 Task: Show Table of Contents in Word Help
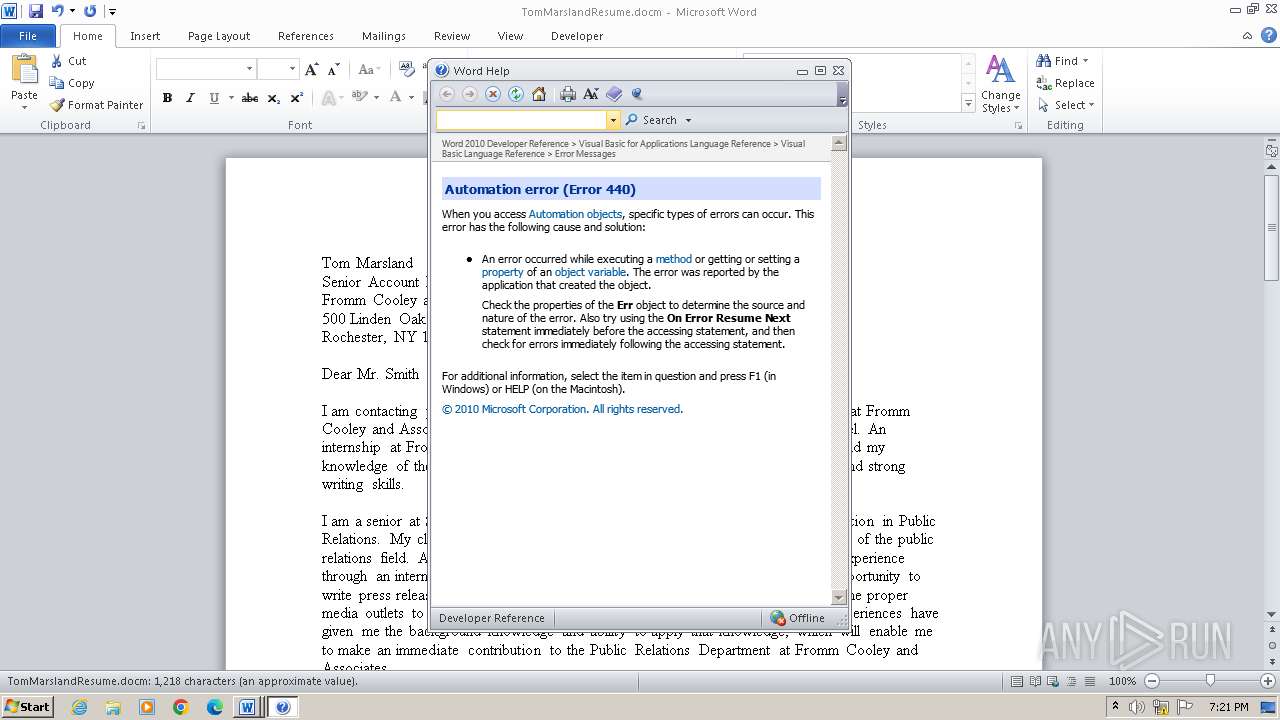[614, 94]
